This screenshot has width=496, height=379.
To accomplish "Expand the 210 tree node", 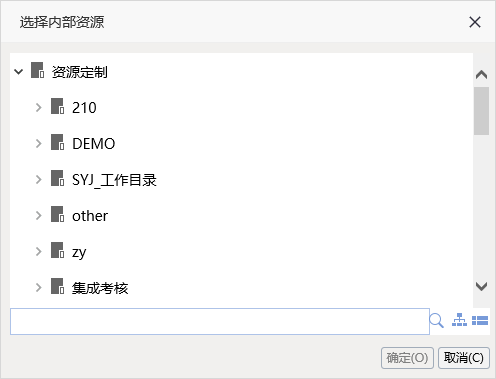I will coord(39,107).
